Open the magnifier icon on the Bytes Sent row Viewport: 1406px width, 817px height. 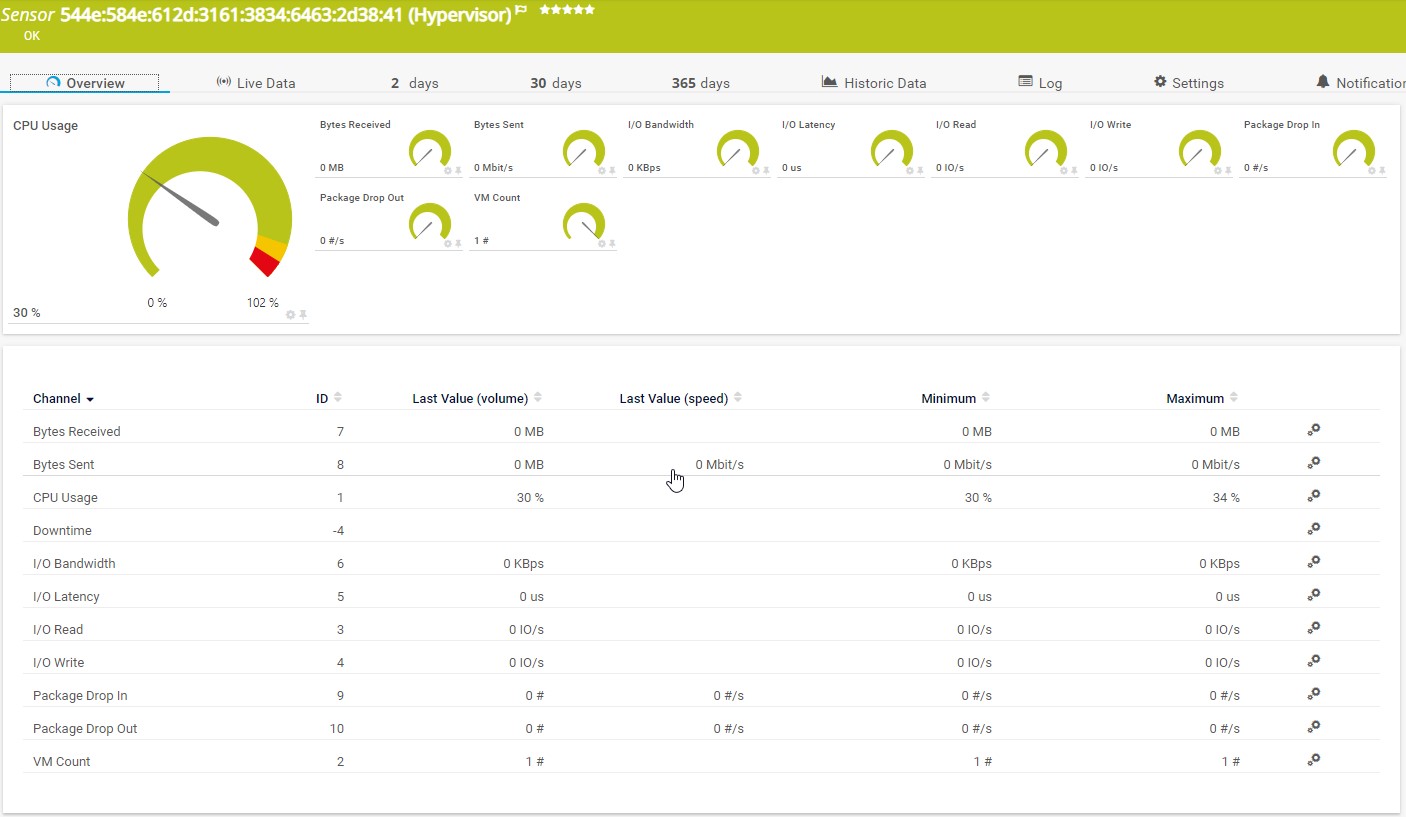click(1313, 462)
